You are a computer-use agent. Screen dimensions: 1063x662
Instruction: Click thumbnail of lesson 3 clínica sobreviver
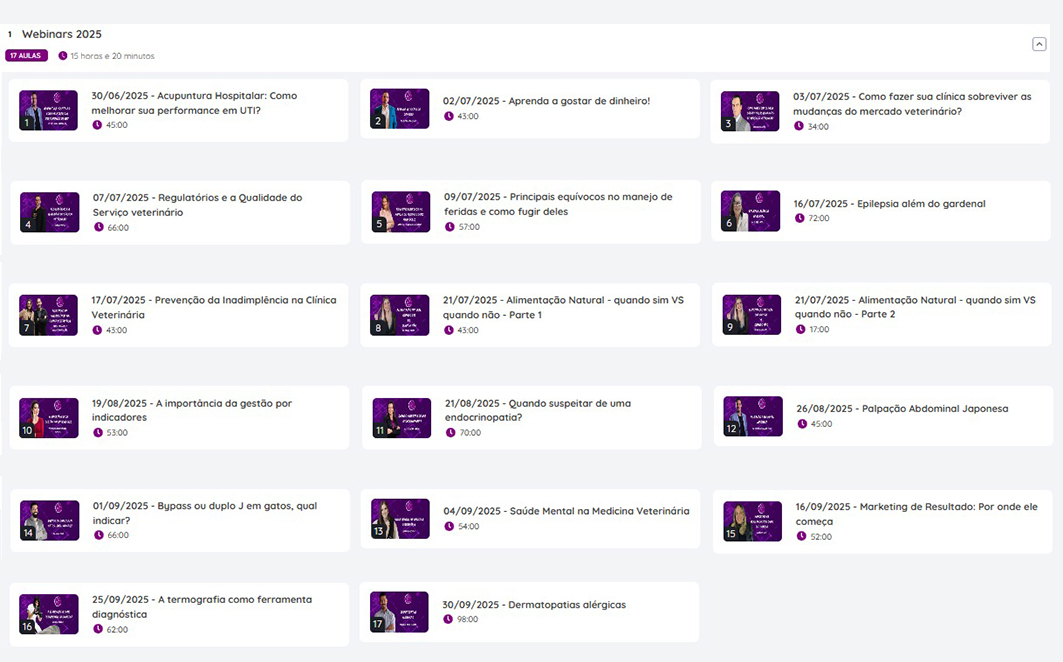coord(750,111)
